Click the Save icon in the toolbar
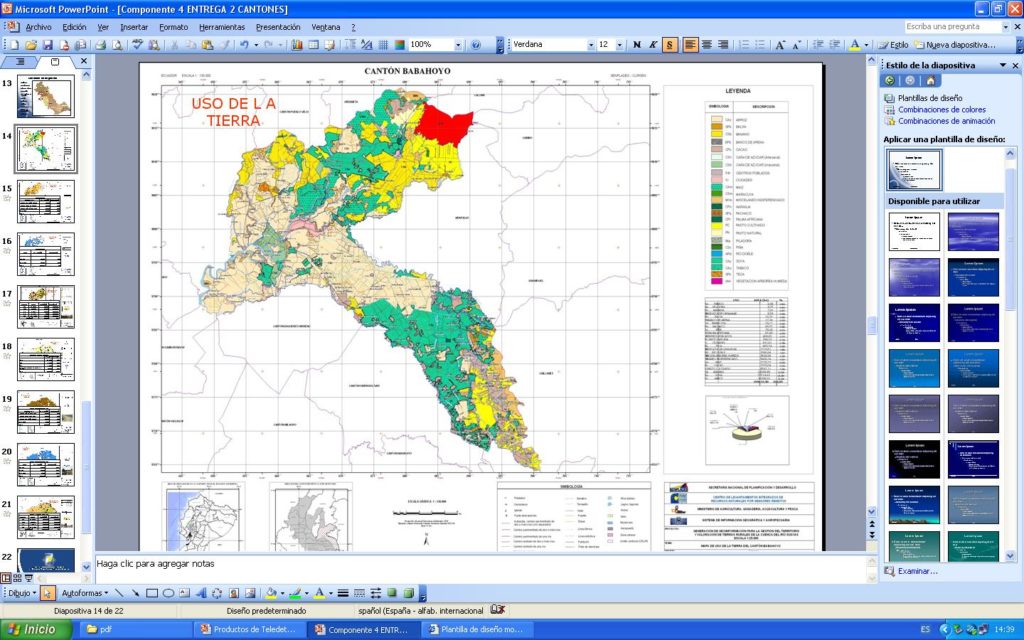This screenshot has width=1024, height=640. [x=47, y=45]
